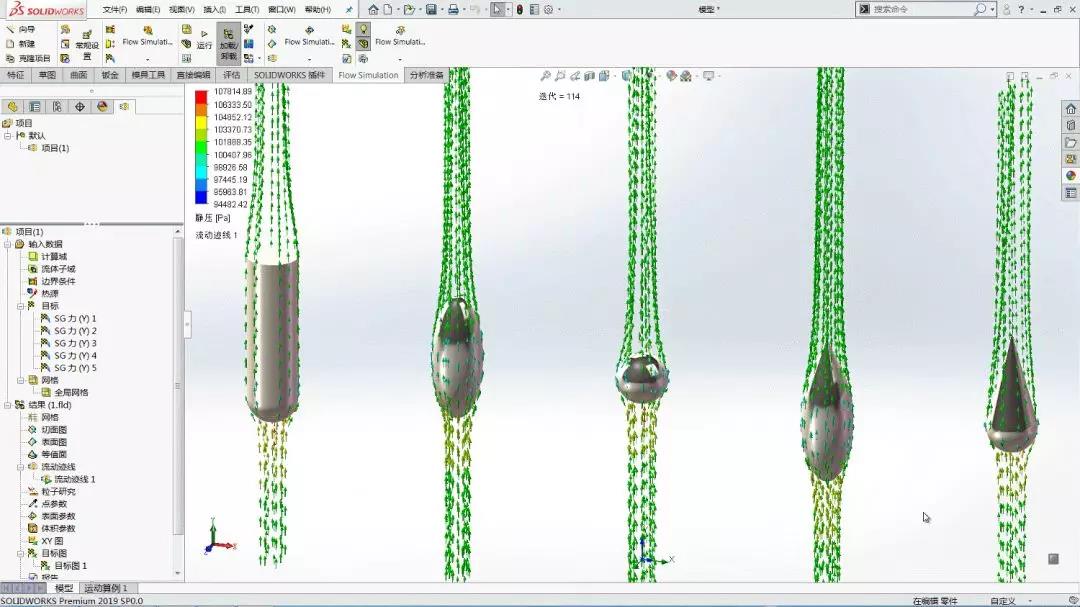Click the 常规设置 general settings icon

[87, 41]
